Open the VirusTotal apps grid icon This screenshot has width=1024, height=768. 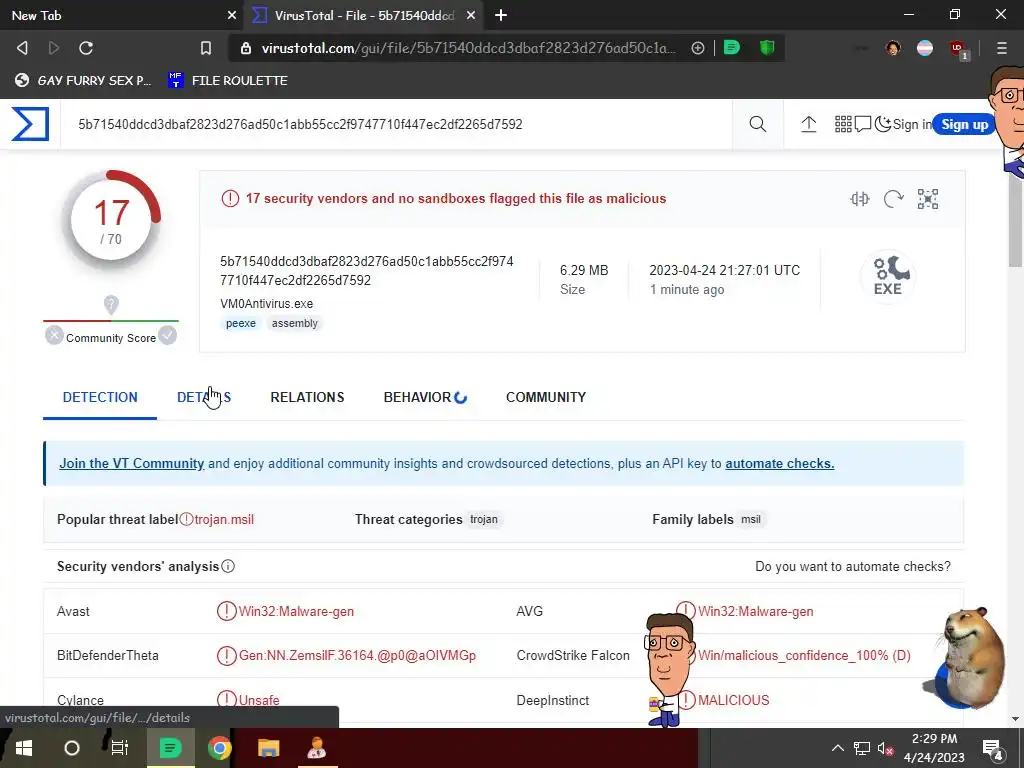(843, 124)
